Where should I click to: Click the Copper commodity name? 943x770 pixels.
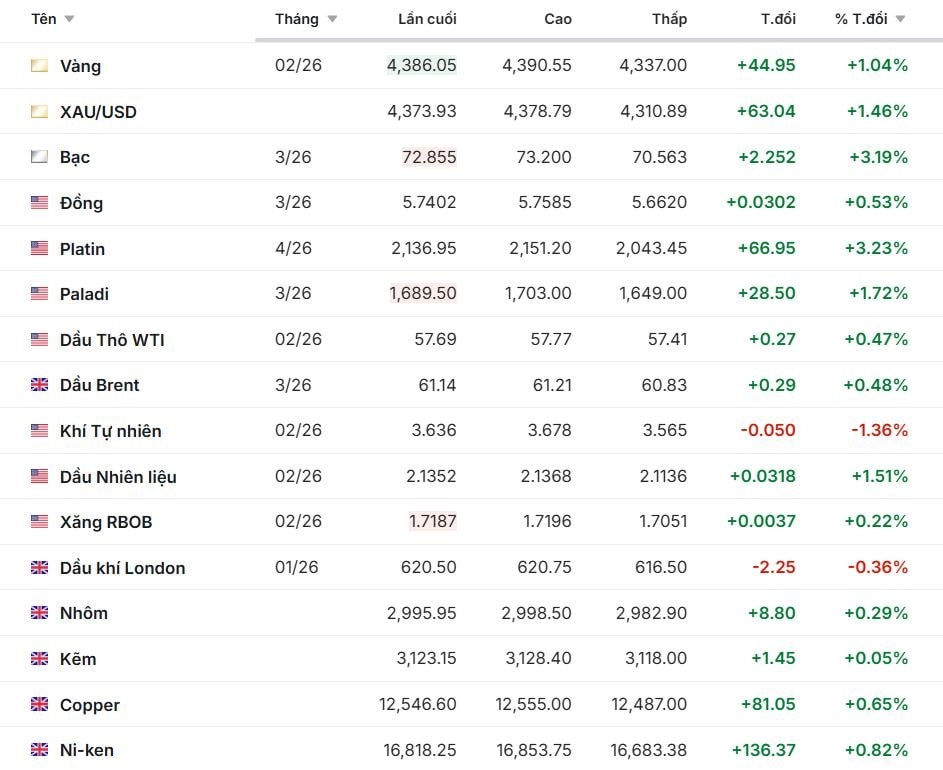coord(89,705)
